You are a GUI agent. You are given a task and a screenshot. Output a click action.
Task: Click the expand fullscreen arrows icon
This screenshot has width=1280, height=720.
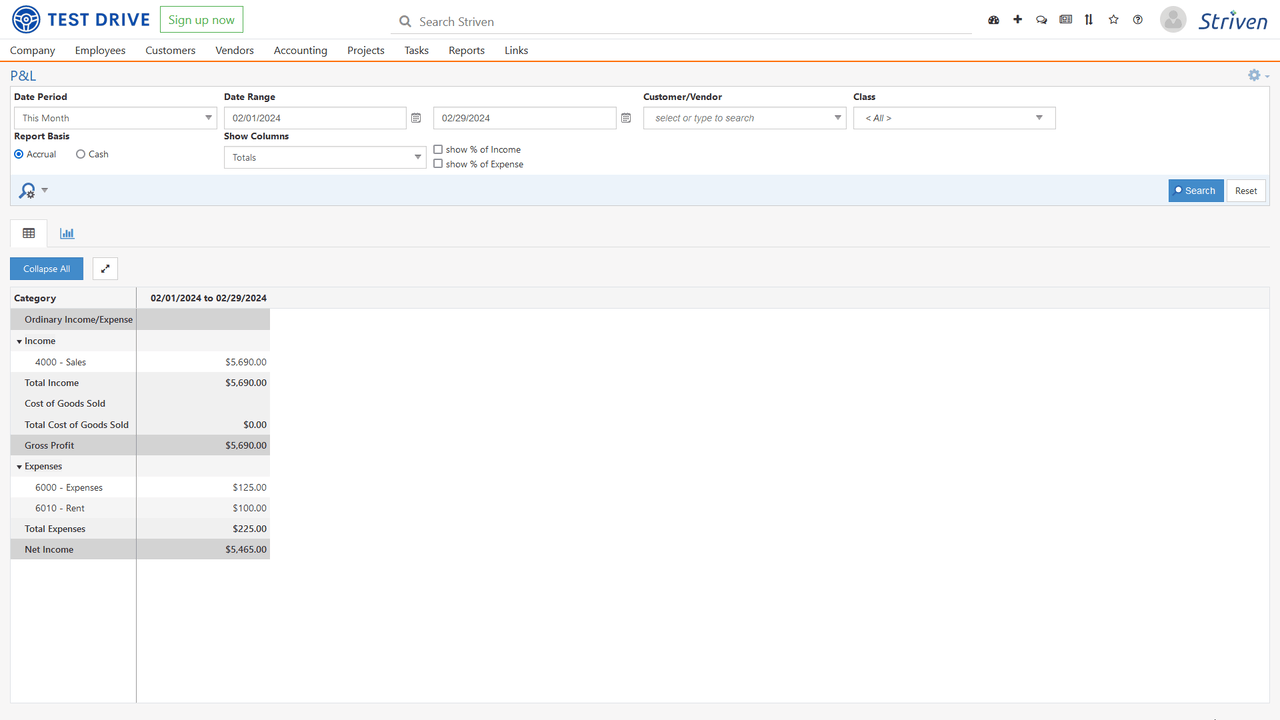point(105,269)
